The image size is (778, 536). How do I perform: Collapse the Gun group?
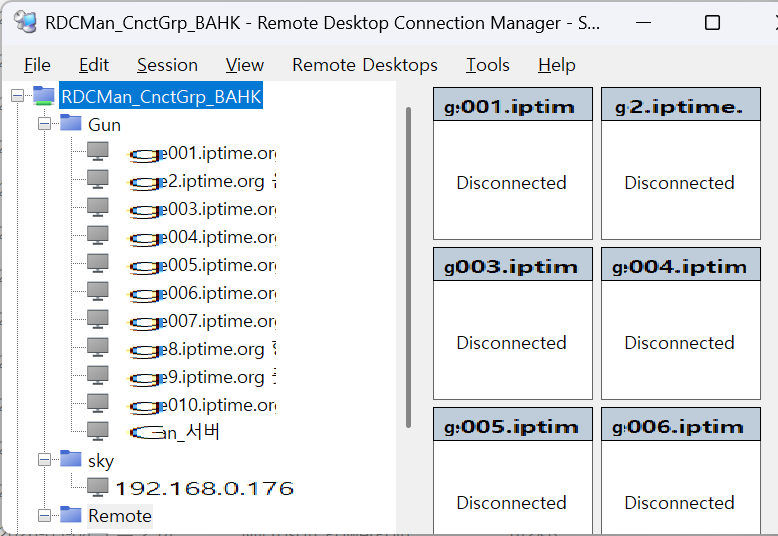[45, 124]
